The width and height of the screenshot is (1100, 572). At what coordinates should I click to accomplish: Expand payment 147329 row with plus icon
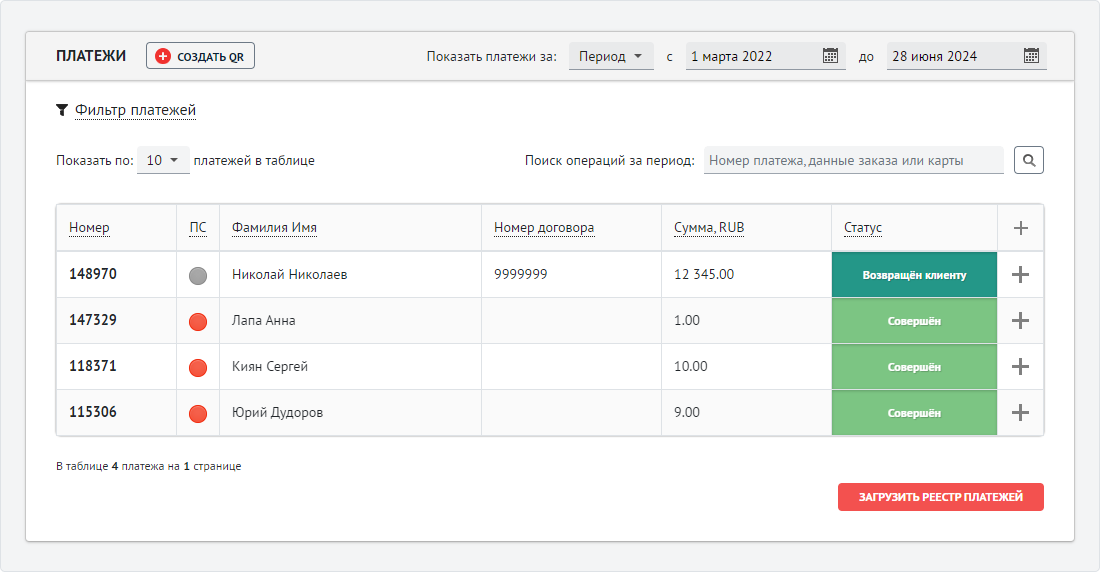click(x=1020, y=321)
